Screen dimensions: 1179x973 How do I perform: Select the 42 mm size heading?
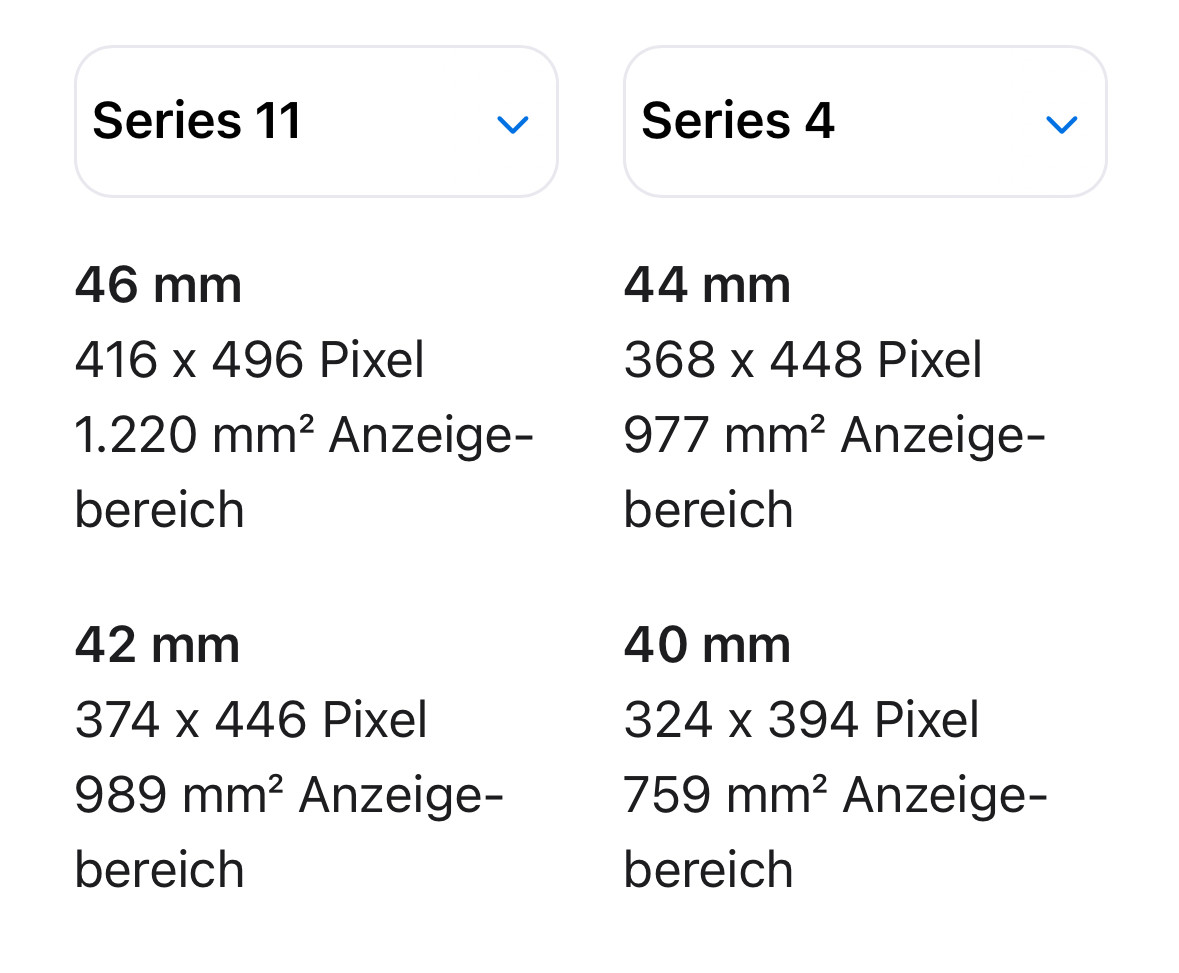(x=157, y=644)
